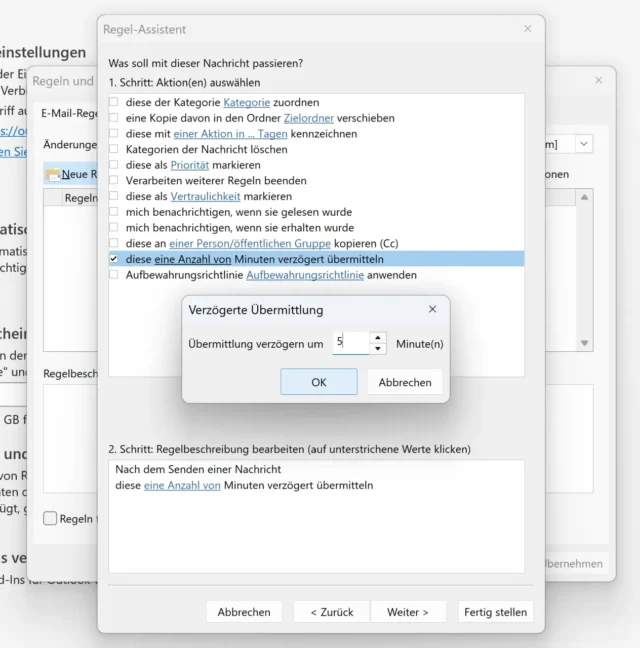Click 'Fertig stellen' to finish the rule
Image resolution: width=640 pixels, height=648 pixels.
[495, 612]
